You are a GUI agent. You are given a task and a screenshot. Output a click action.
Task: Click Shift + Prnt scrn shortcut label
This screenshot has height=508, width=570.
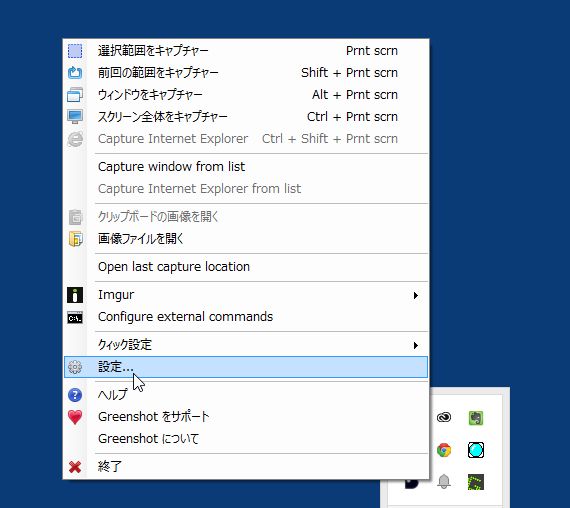click(x=349, y=73)
